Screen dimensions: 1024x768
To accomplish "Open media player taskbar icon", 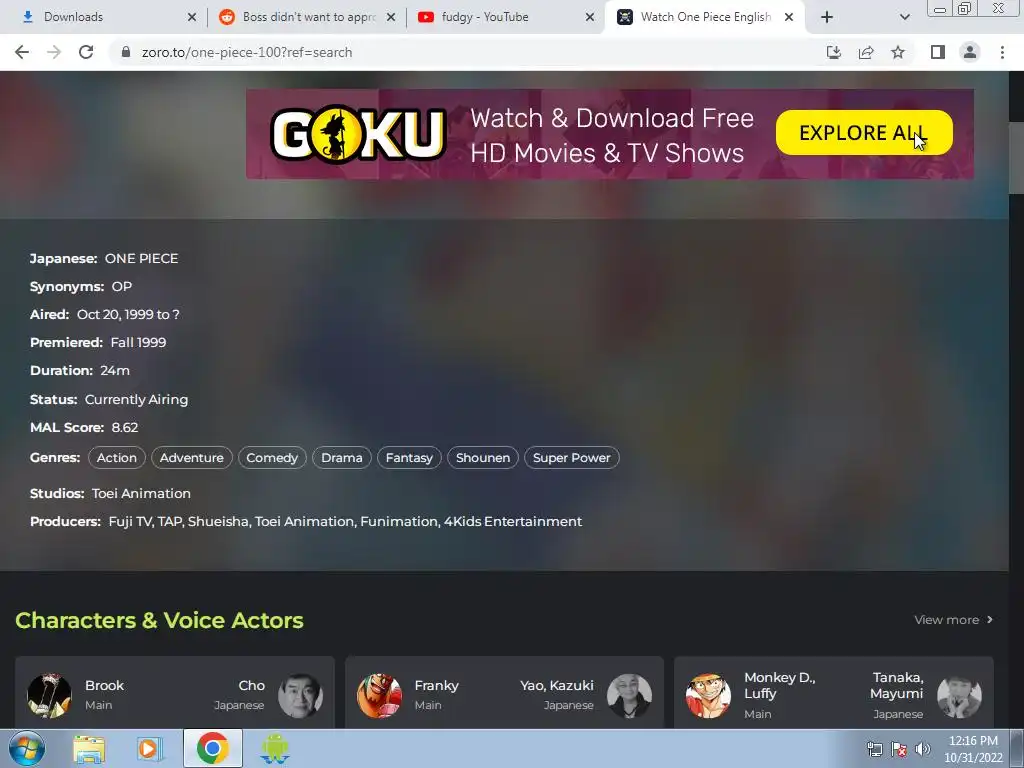I will (150, 749).
